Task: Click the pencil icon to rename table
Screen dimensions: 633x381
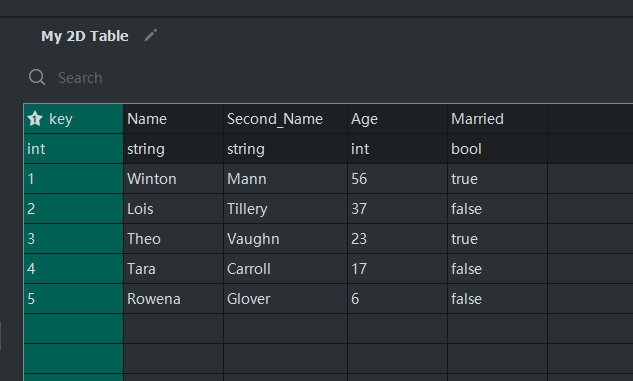Action: [151, 36]
